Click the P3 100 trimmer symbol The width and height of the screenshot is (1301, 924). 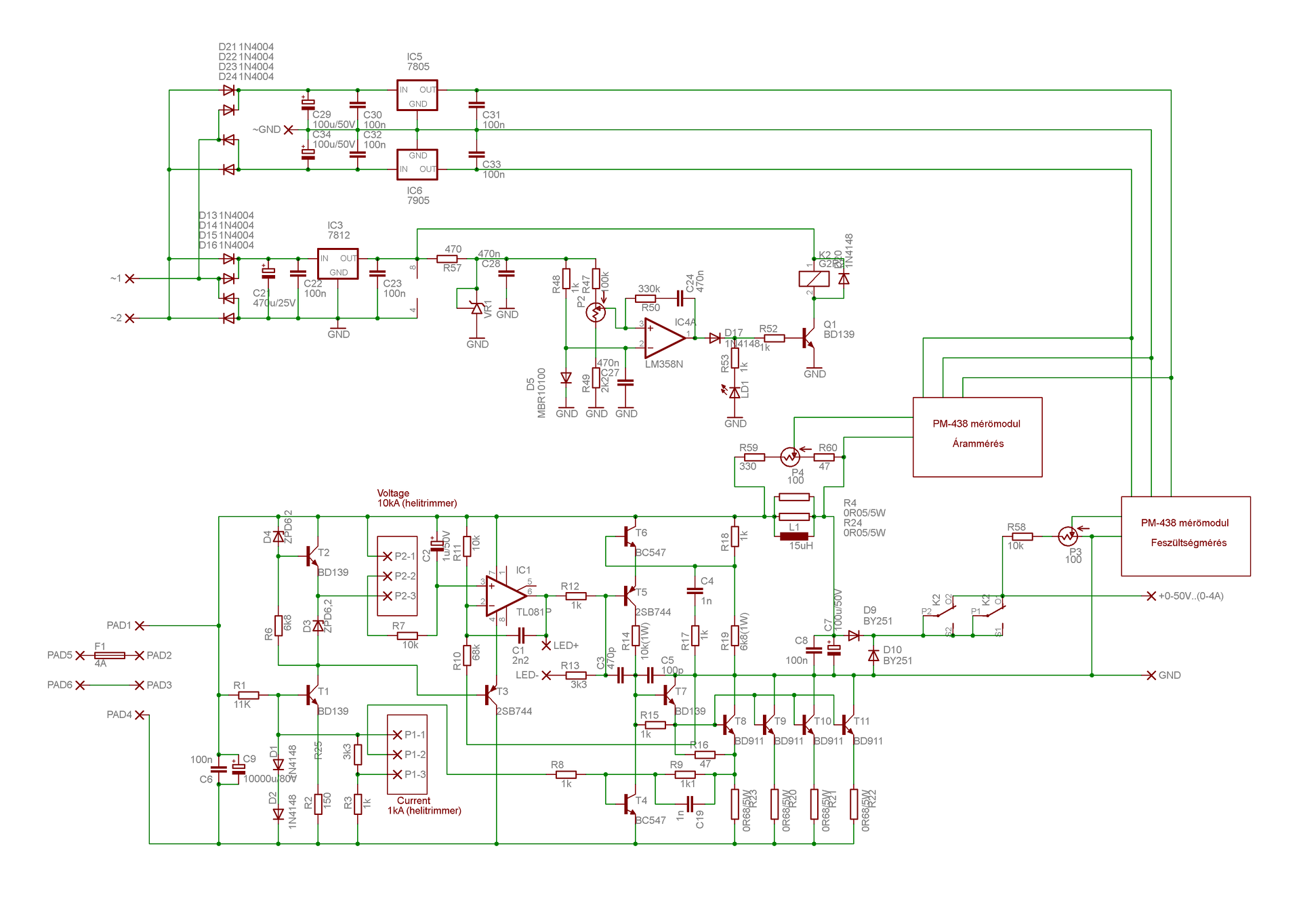[1067, 536]
